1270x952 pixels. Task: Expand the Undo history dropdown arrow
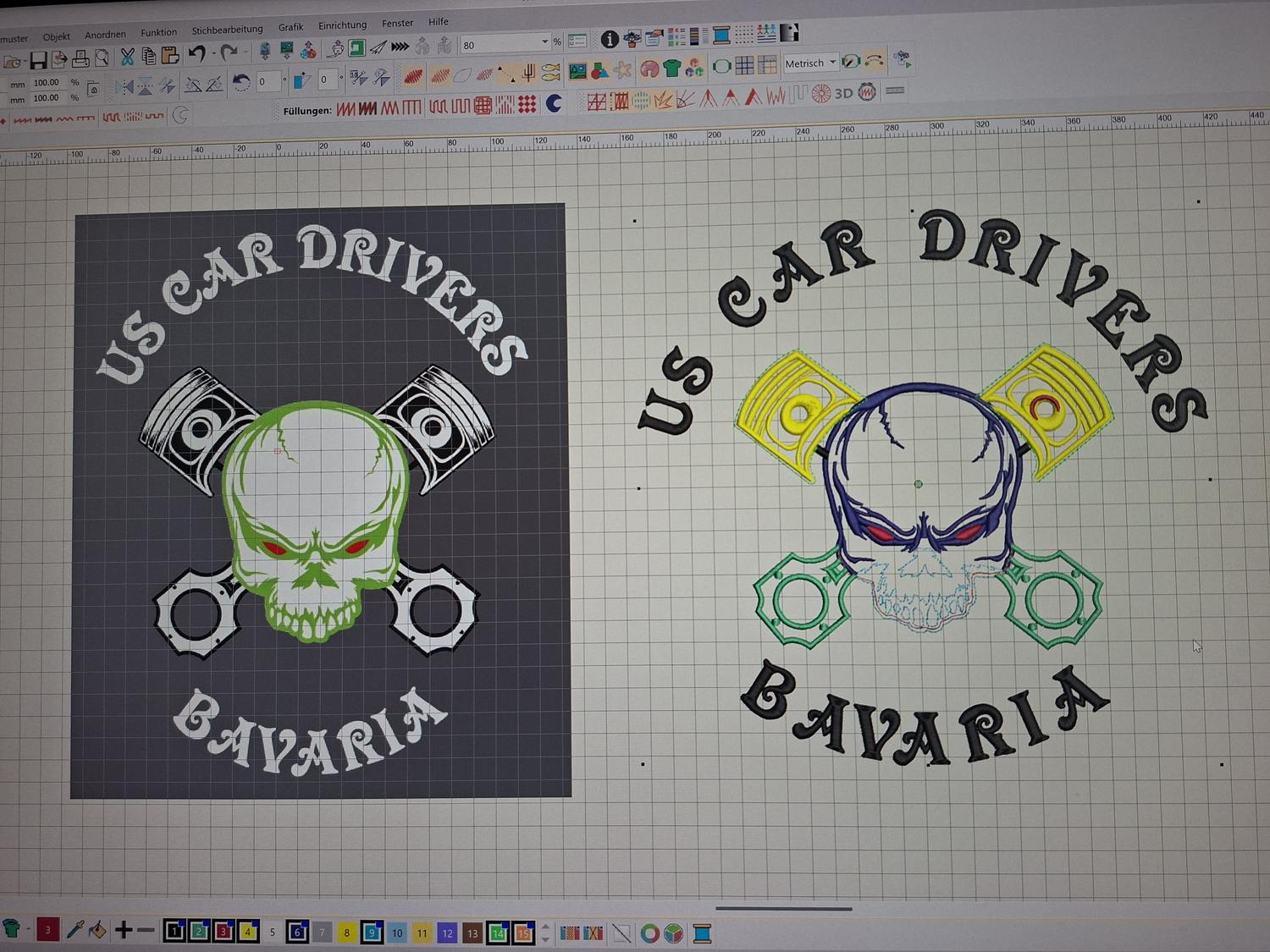click(x=212, y=55)
